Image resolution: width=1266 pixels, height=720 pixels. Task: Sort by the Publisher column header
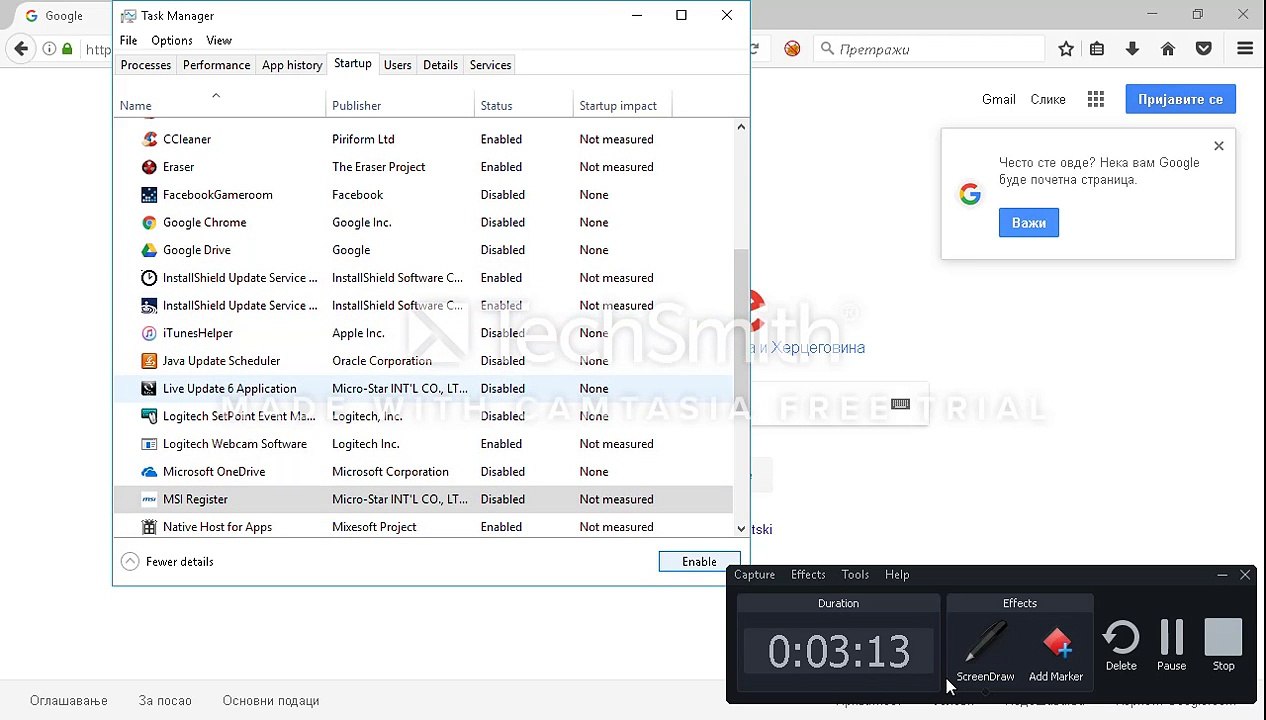click(400, 105)
